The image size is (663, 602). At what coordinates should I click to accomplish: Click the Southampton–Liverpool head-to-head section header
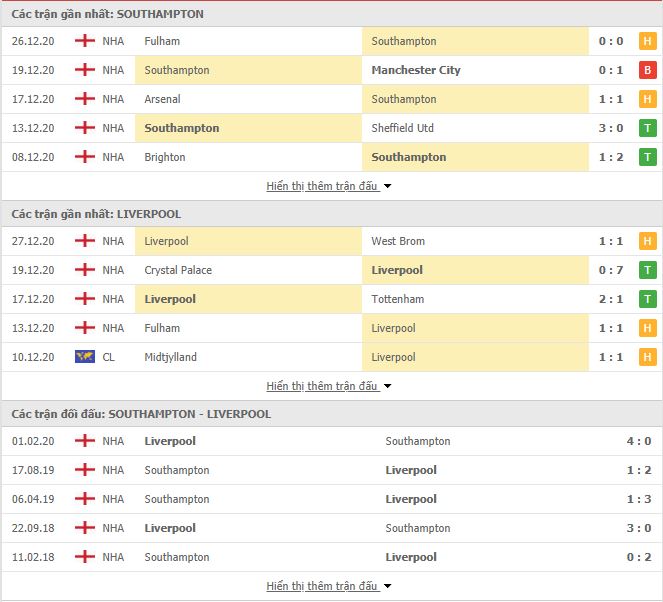pyautogui.click(x=141, y=414)
